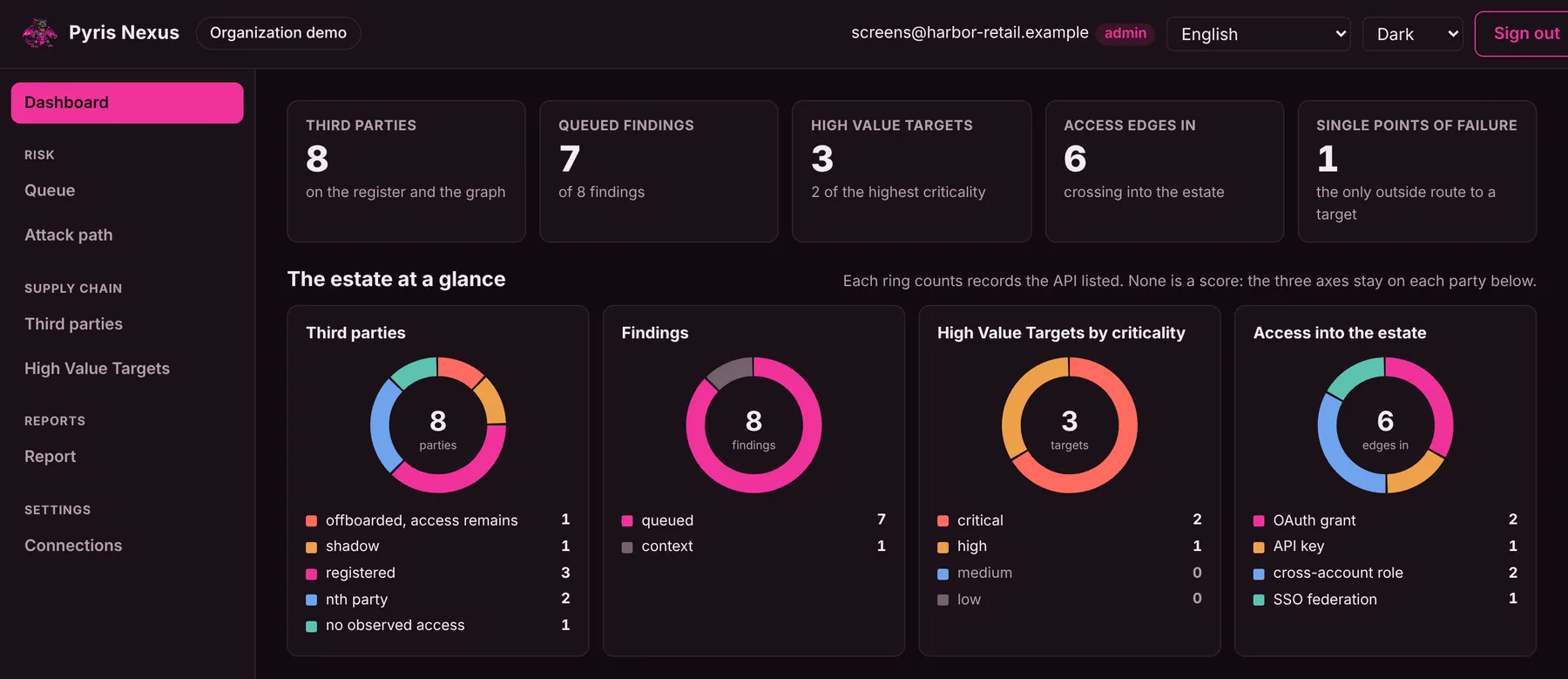The image size is (1568, 679).
Task: Click the nth party legend swatch
Action: point(311,600)
